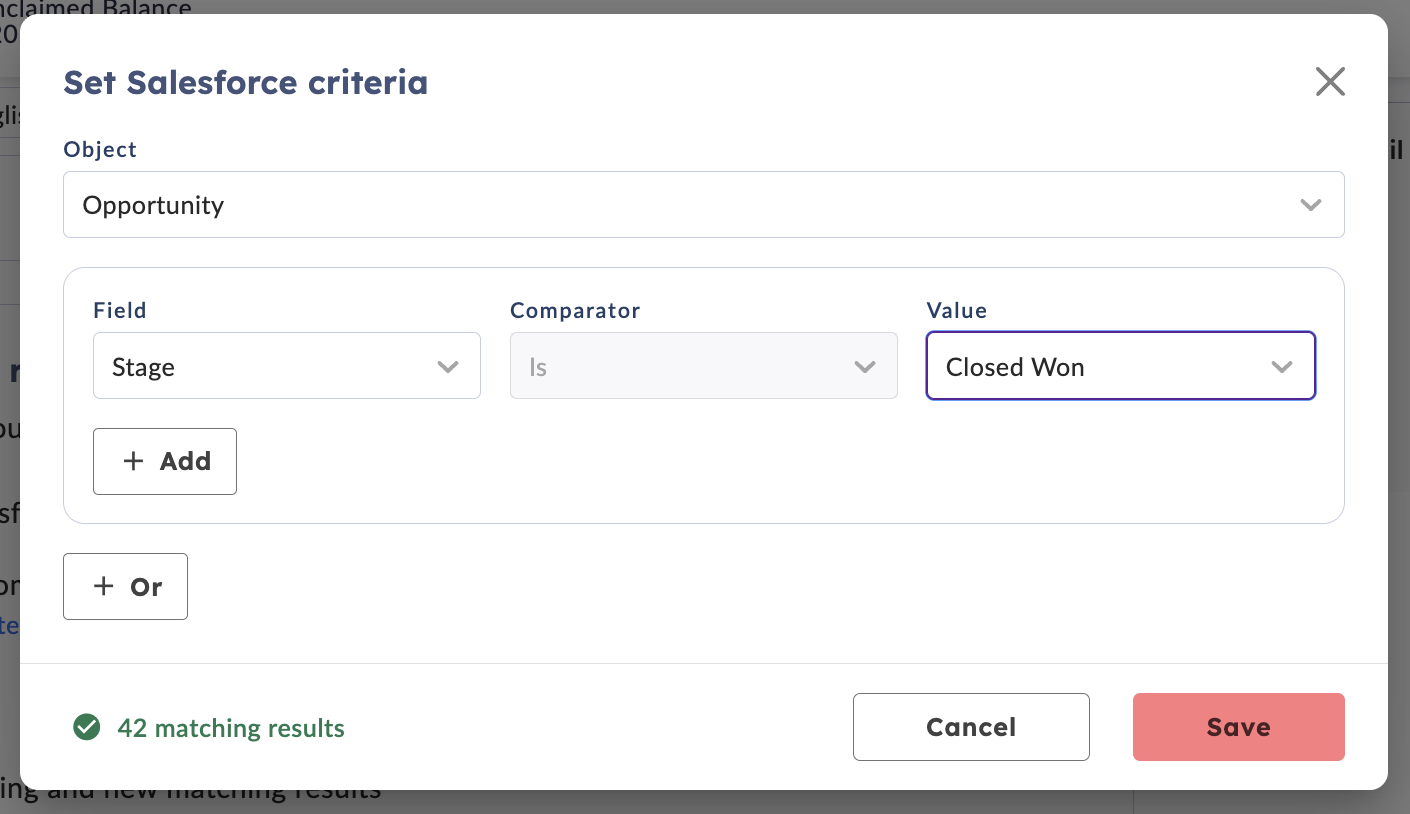Click the Set Salesforce criteria heading
This screenshot has width=1410, height=814.
tap(246, 82)
